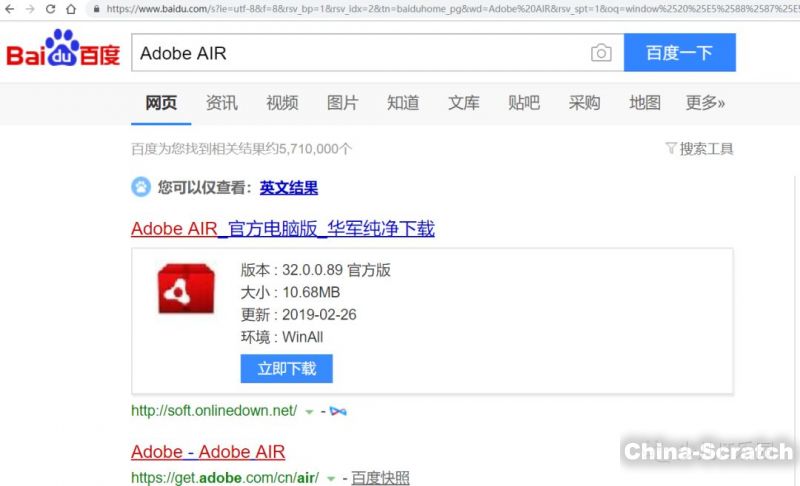Open image search via the camera icon

tap(600, 53)
